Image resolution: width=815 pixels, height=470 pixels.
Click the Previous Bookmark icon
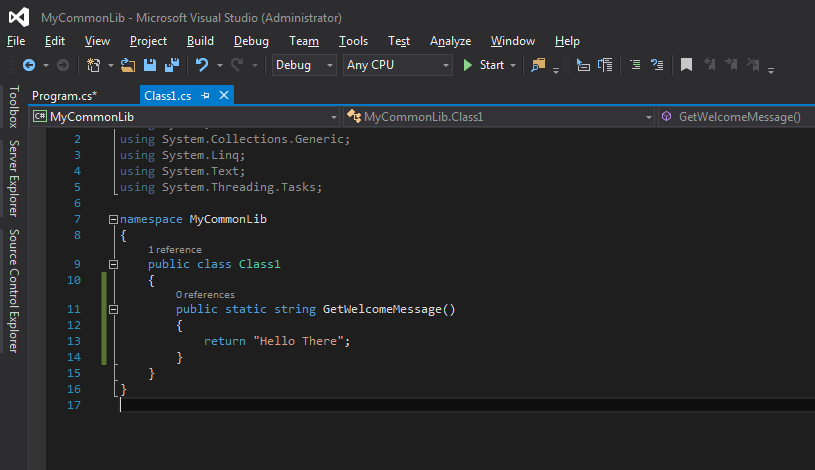709,64
